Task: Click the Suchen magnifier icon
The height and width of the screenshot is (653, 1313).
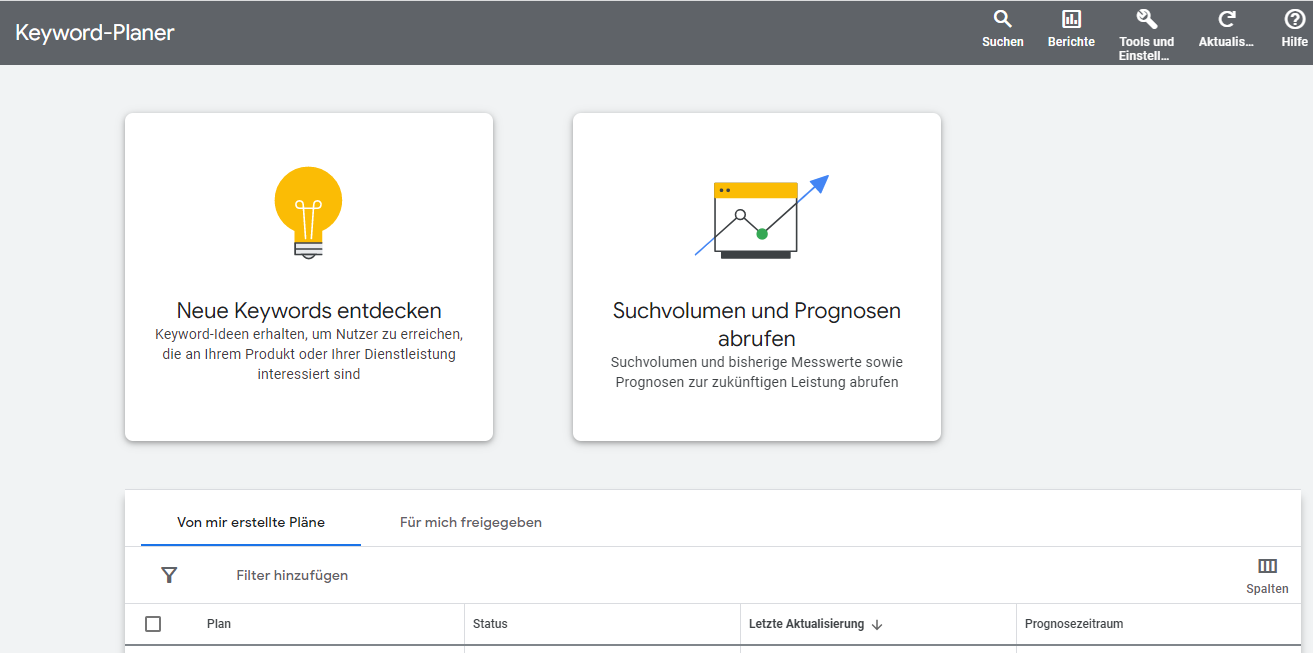Action: point(1002,19)
